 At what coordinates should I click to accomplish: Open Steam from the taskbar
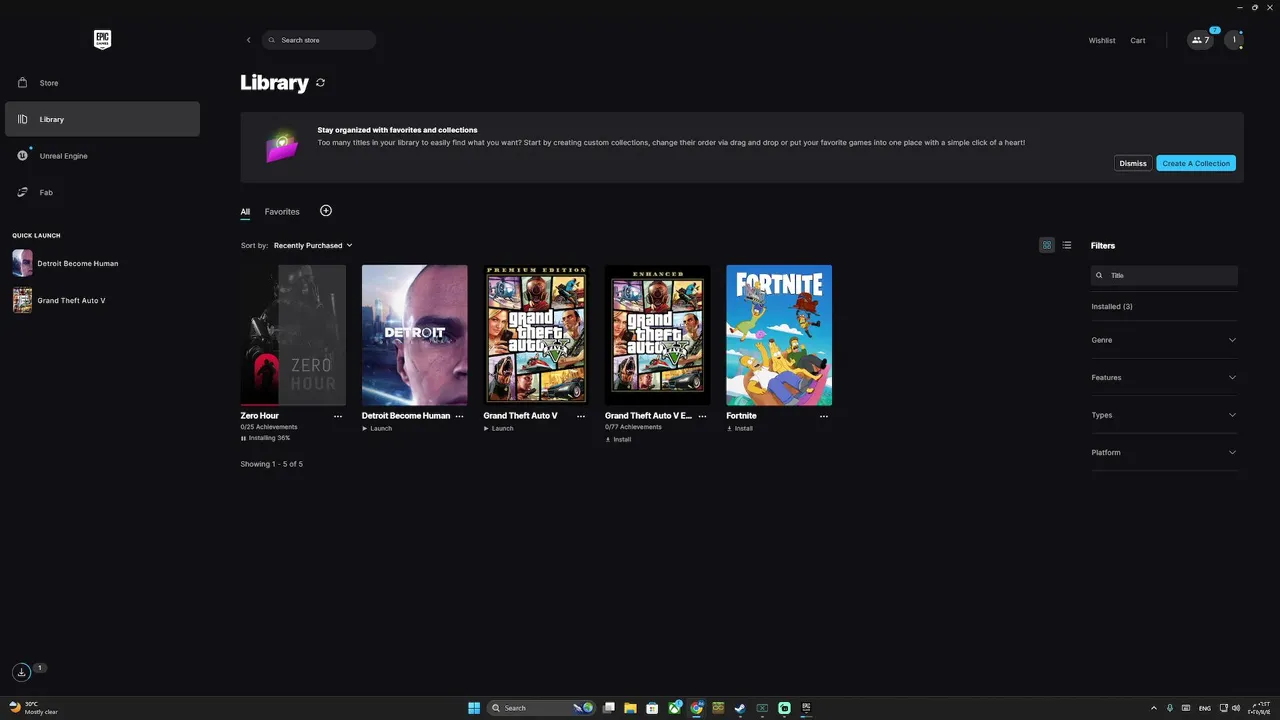click(x=740, y=708)
